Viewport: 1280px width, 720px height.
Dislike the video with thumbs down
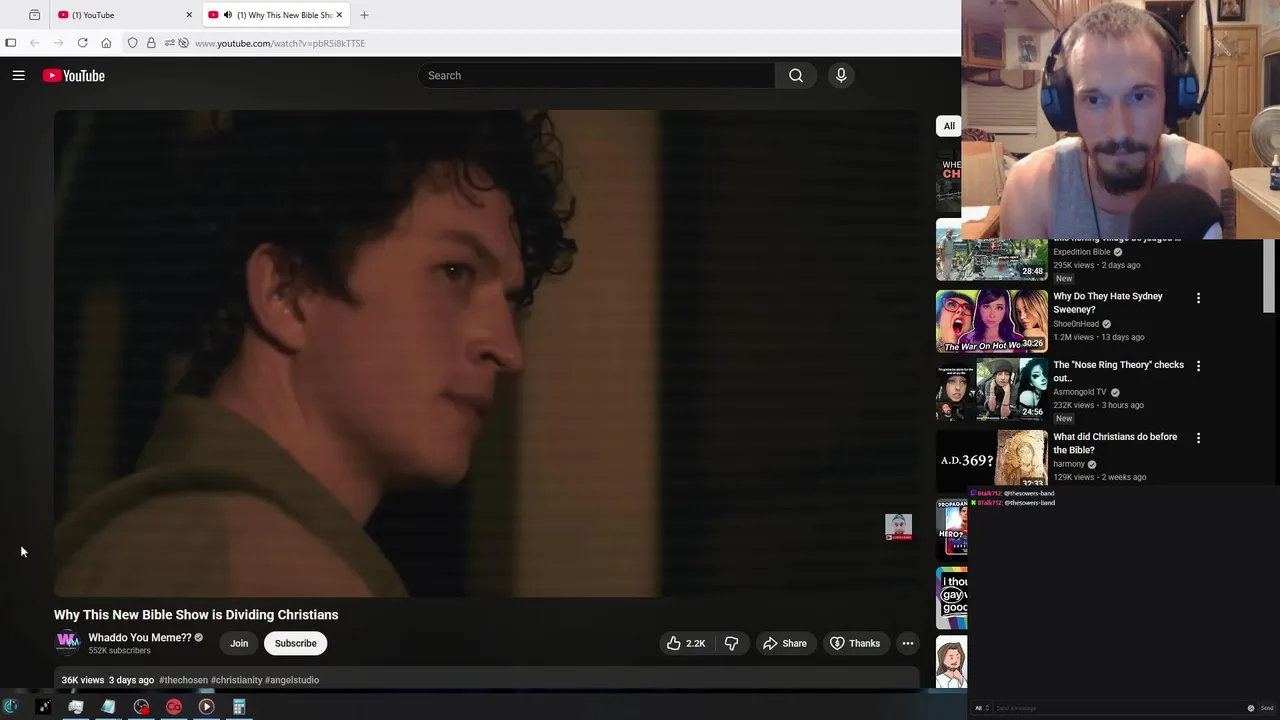[731, 643]
